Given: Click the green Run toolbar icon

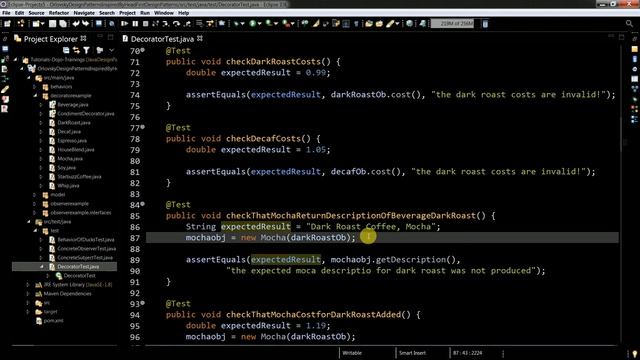Looking at the screenshot, I should pyautogui.click(x=253, y=24).
